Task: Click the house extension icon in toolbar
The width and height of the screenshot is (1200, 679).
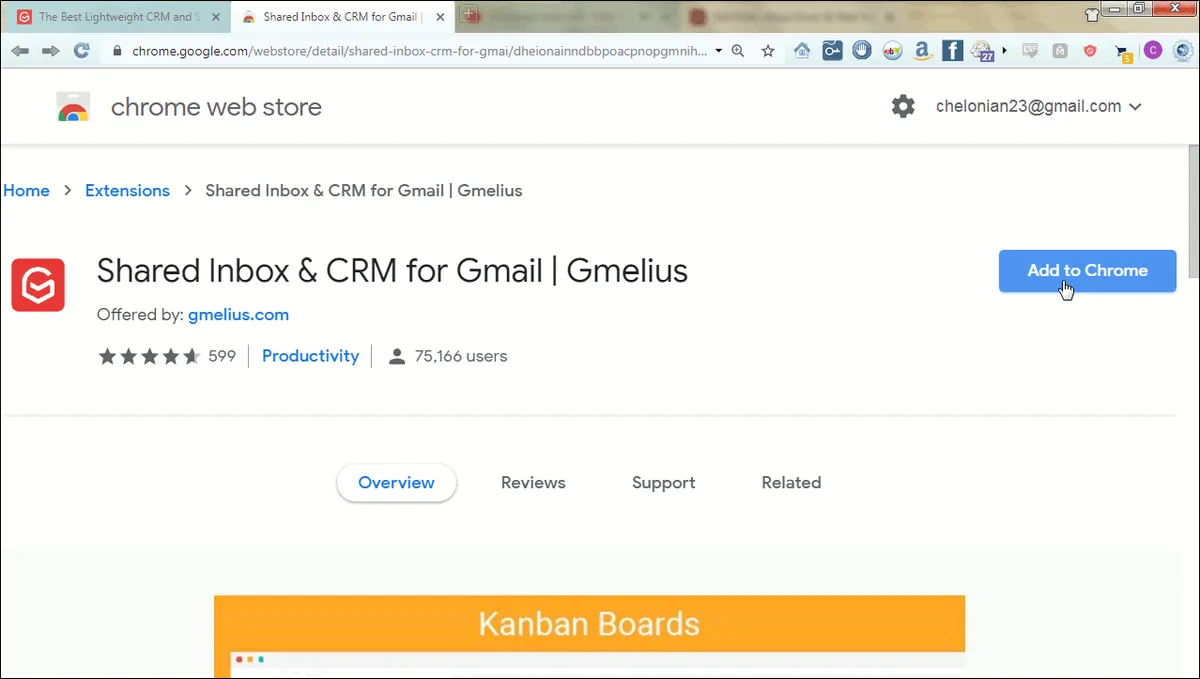Action: click(x=802, y=50)
